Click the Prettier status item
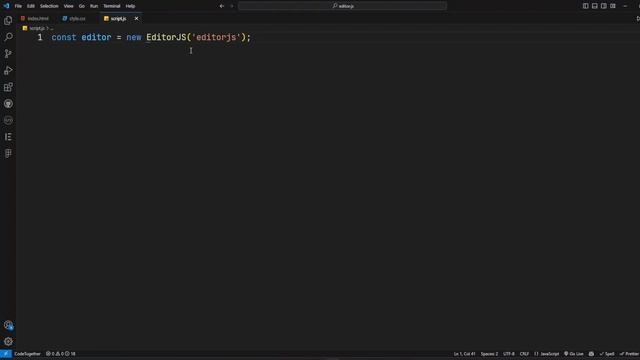 [x=629, y=354]
